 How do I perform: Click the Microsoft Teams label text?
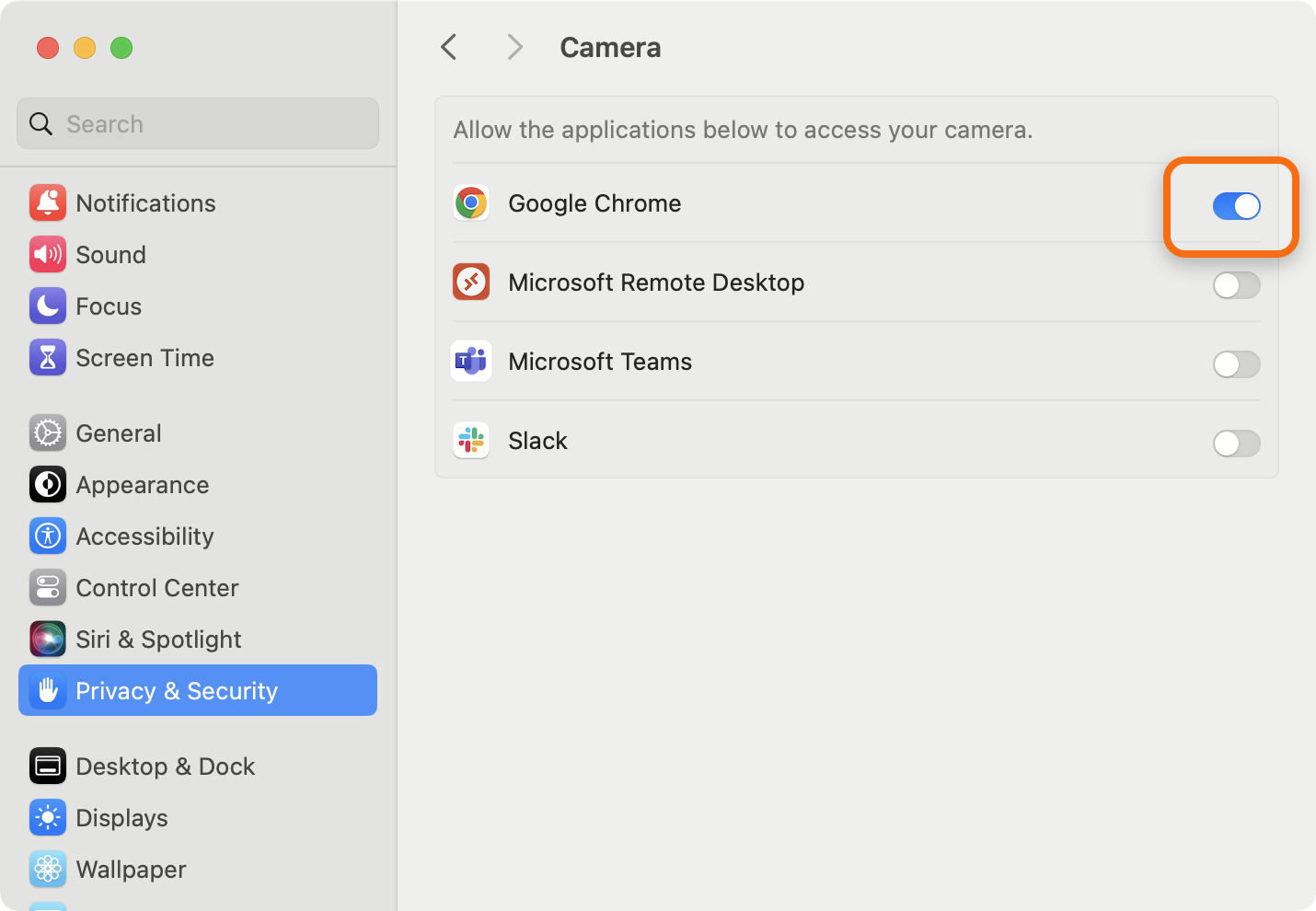600,362
